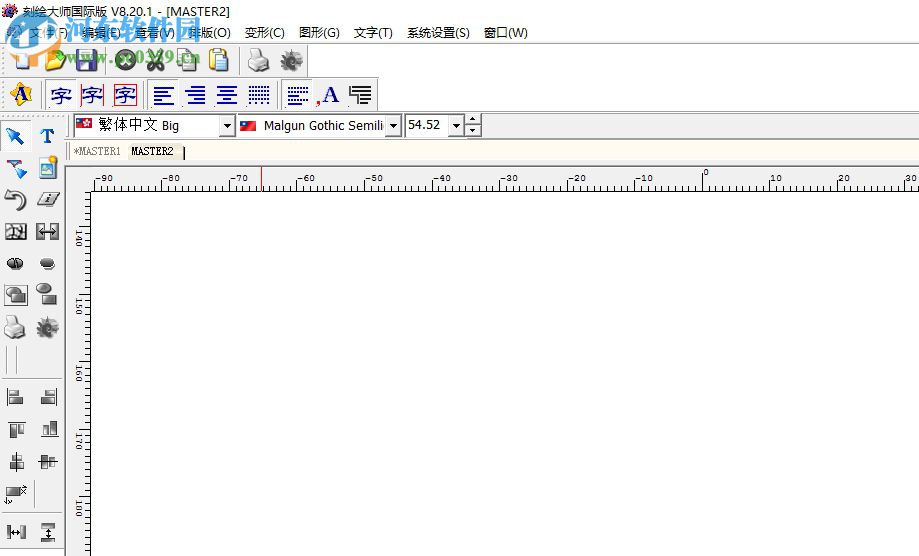919x556 pixels.
Task: Click the cutter gear icon in top toolbar
Action: coord(291,60)
